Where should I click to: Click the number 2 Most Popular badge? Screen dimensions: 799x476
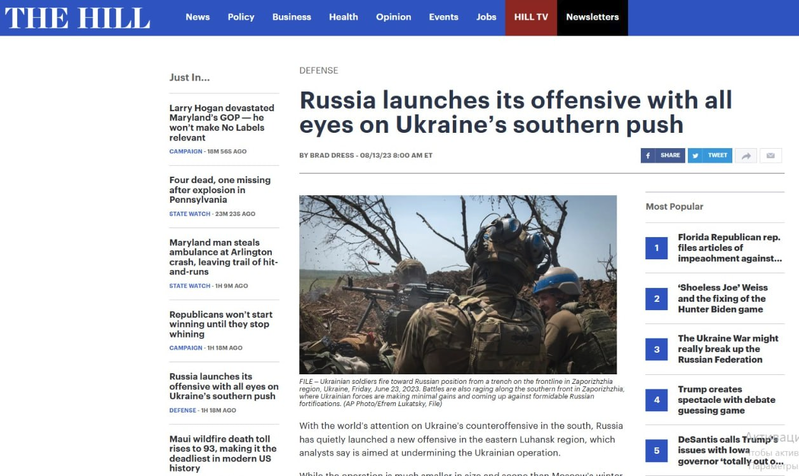click(656, 299)
